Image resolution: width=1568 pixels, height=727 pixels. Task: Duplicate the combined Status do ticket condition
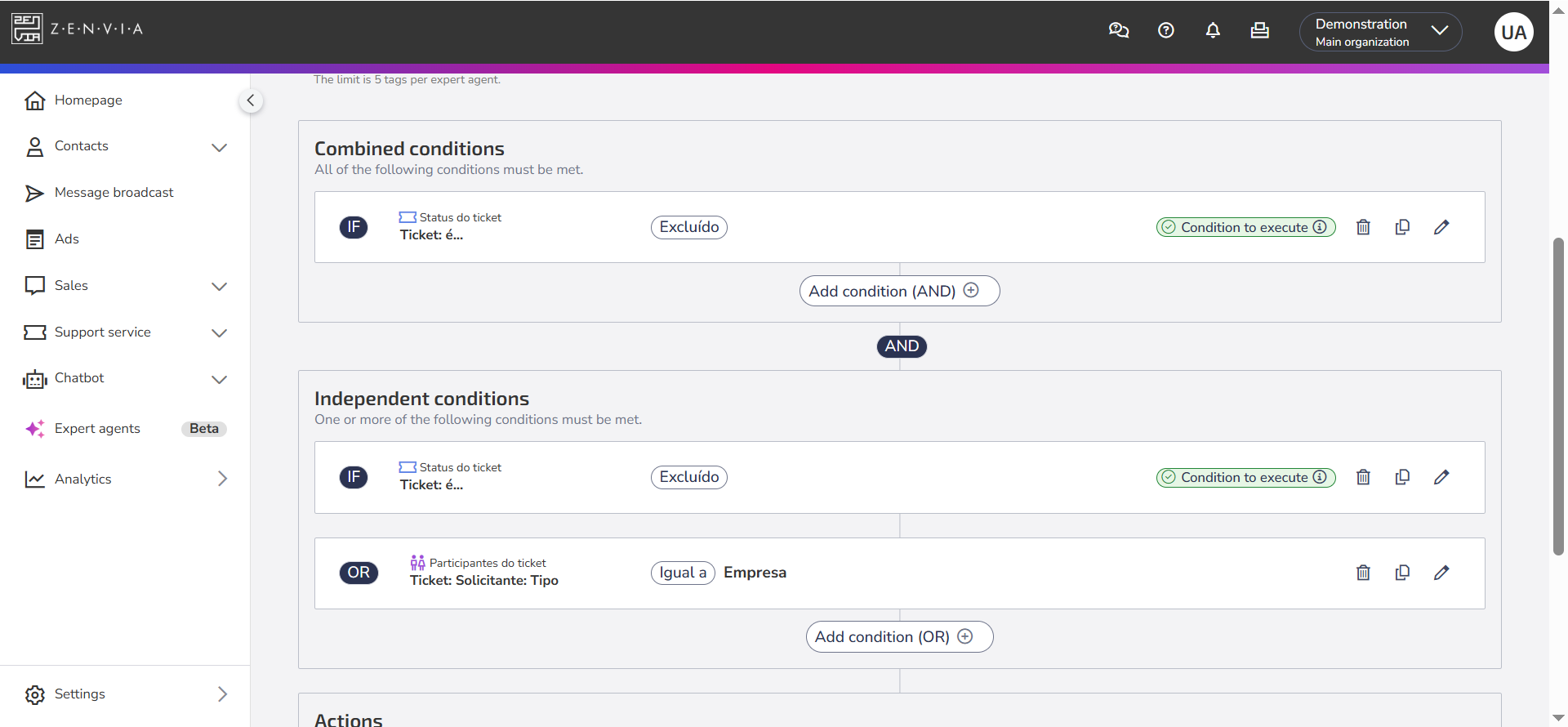point(1402,227)
